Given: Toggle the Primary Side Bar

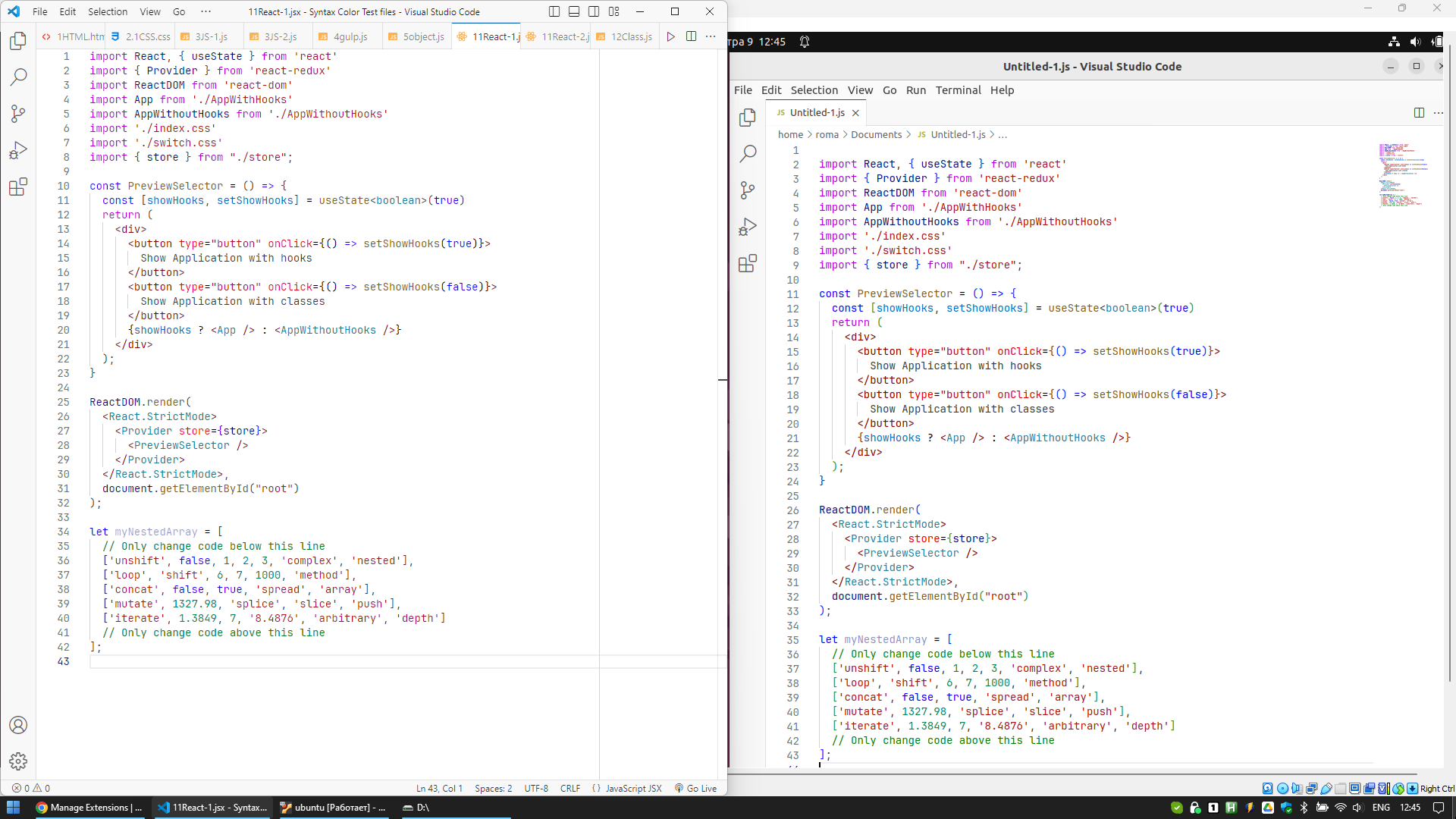Looking at the screenshot, I should [x=554, y=11].
